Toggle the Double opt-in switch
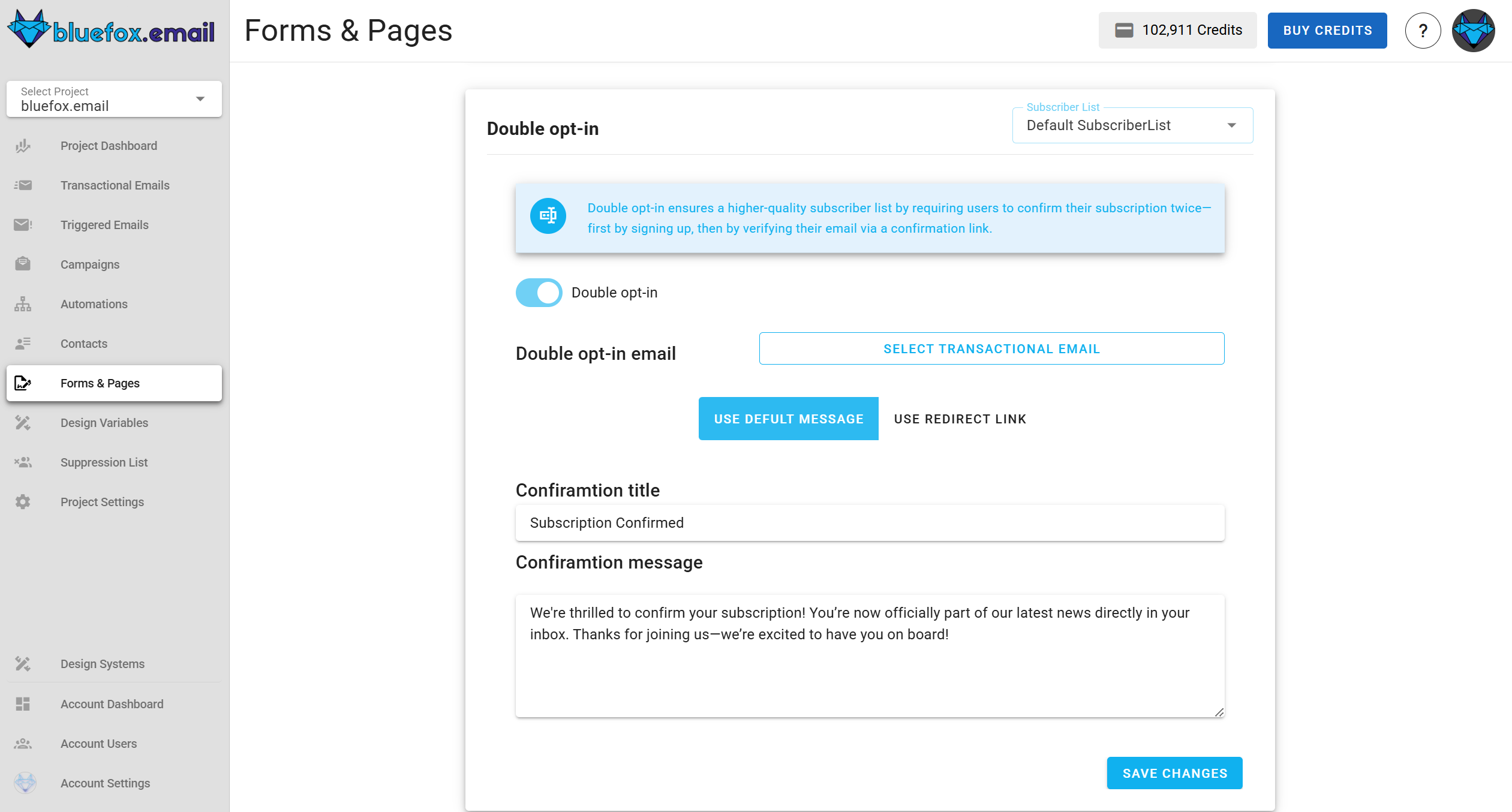Viewport: 1512px width, 812px height. pyautogui.click(x=539, y=293)
